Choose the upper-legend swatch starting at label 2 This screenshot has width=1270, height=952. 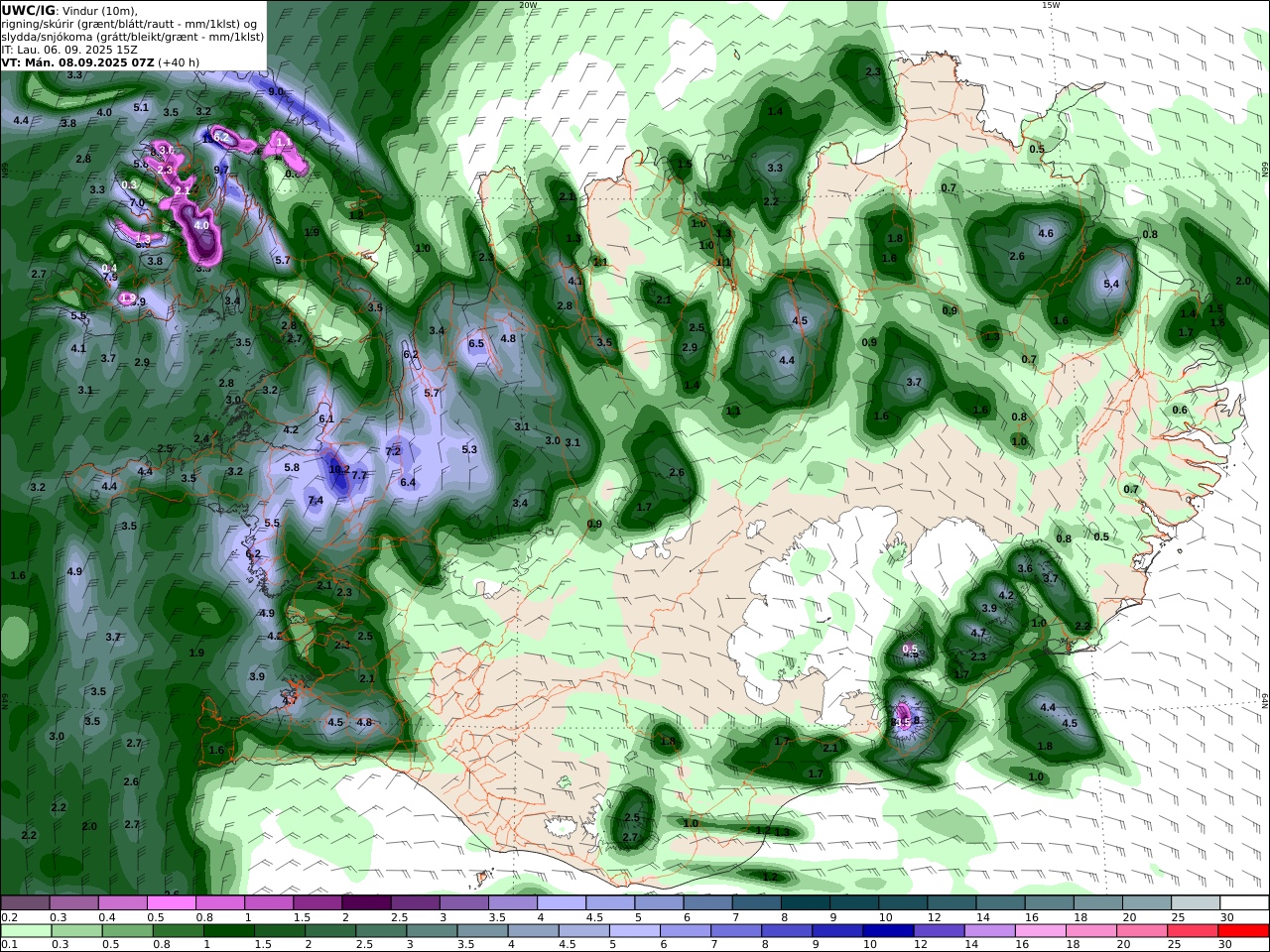[x=366, y=903]
